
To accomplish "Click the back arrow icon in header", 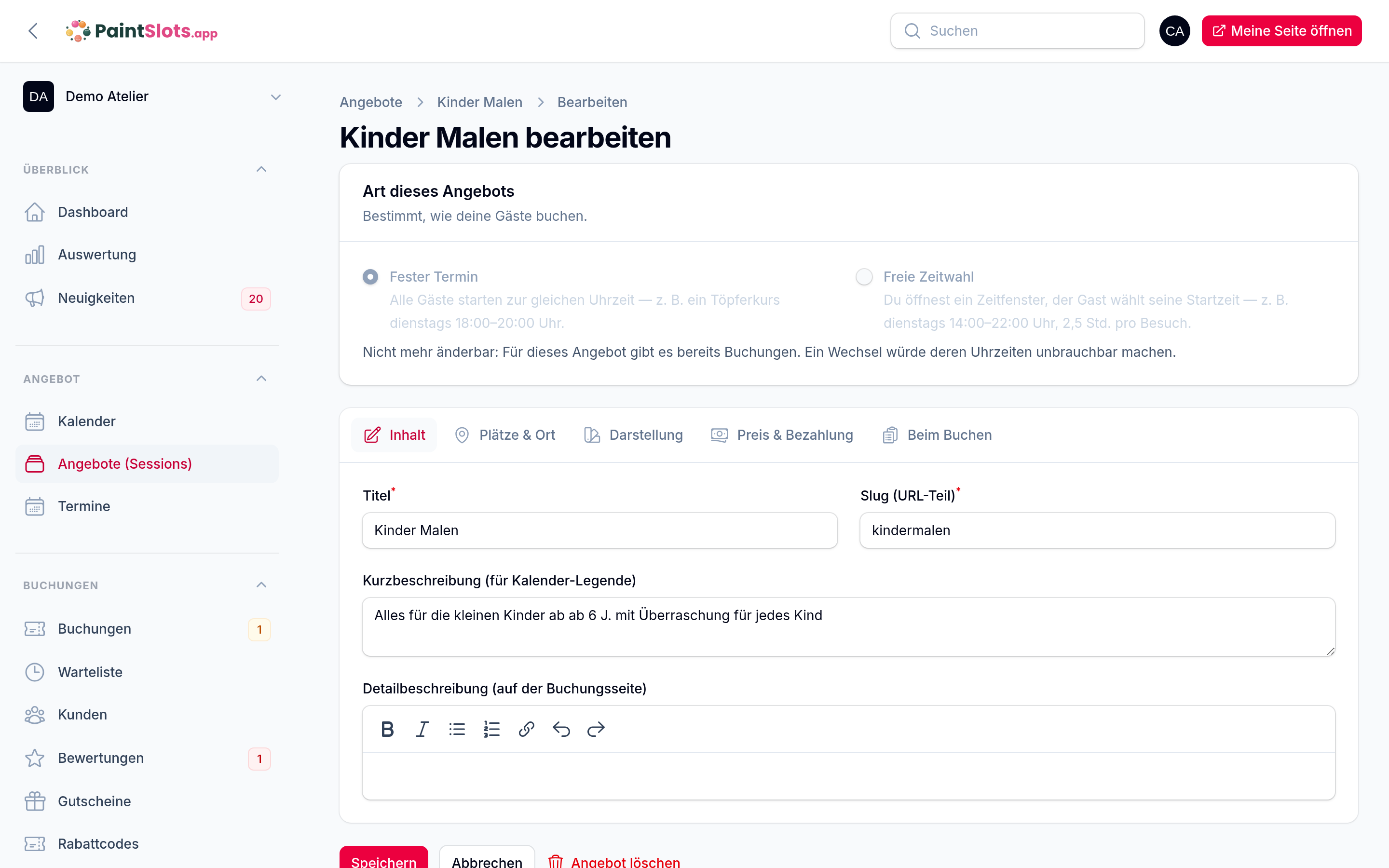I will point(33,31).
